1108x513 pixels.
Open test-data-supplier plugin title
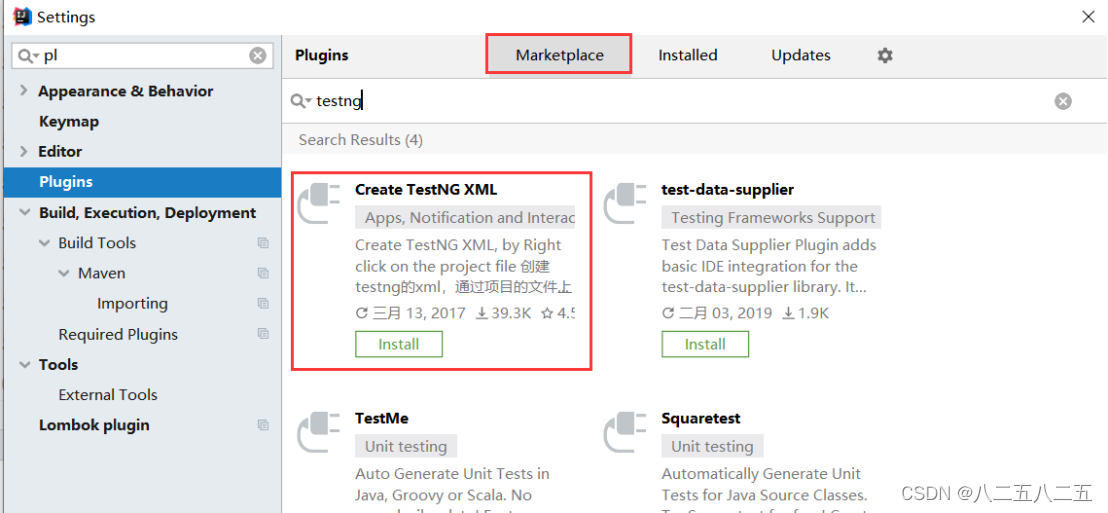[x=728, y=189]
